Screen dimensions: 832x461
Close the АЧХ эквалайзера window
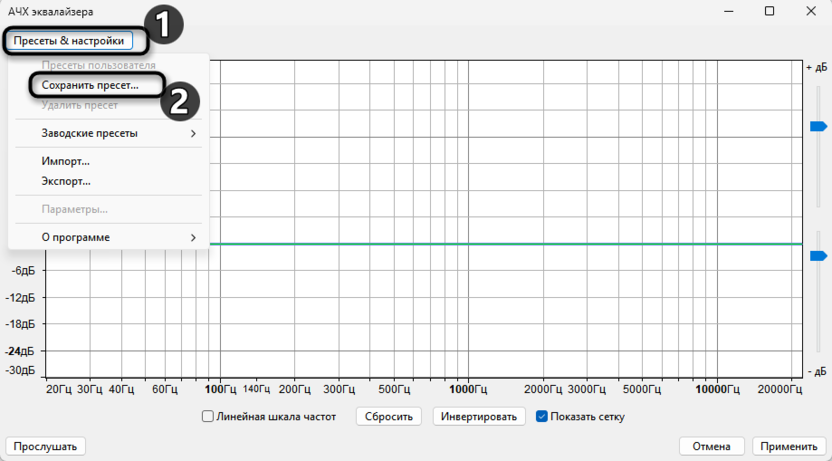(811, 11)
